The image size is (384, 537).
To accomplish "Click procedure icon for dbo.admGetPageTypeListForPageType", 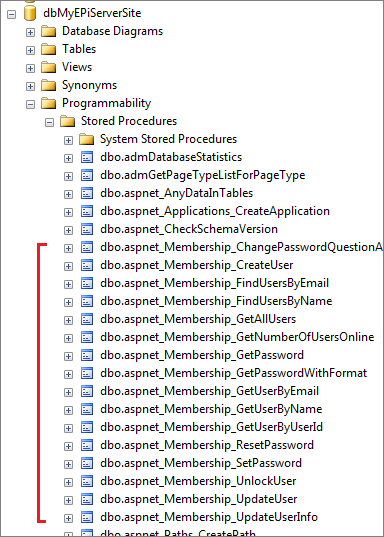I will coord(87,175).
